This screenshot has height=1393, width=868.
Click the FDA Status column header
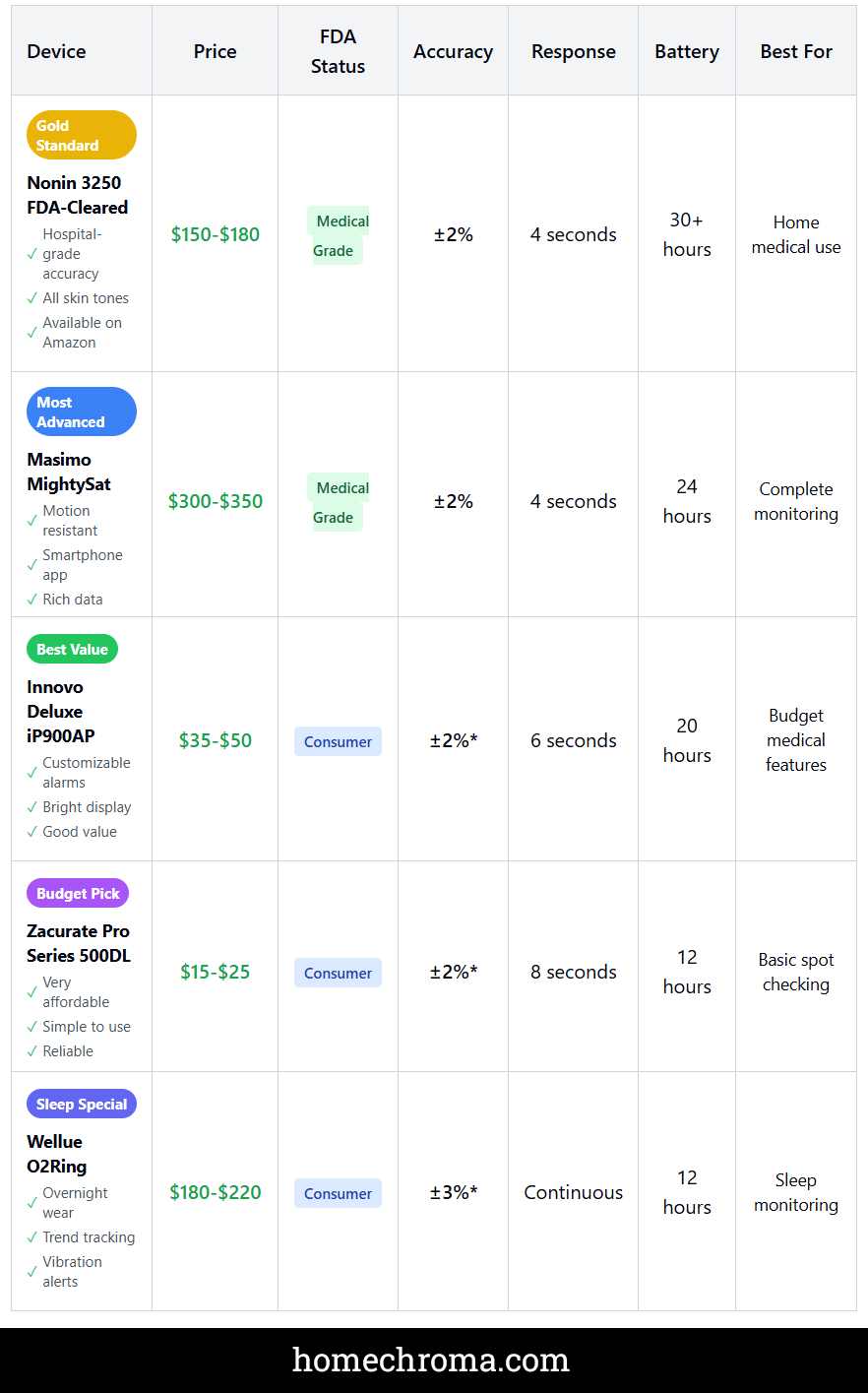(x=338, y=51)
